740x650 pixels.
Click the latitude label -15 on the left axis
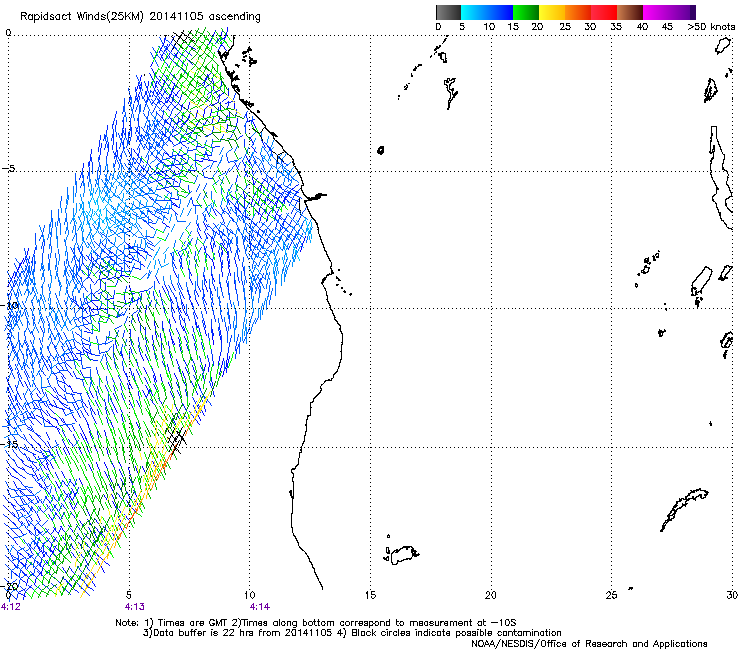(10, 444)
